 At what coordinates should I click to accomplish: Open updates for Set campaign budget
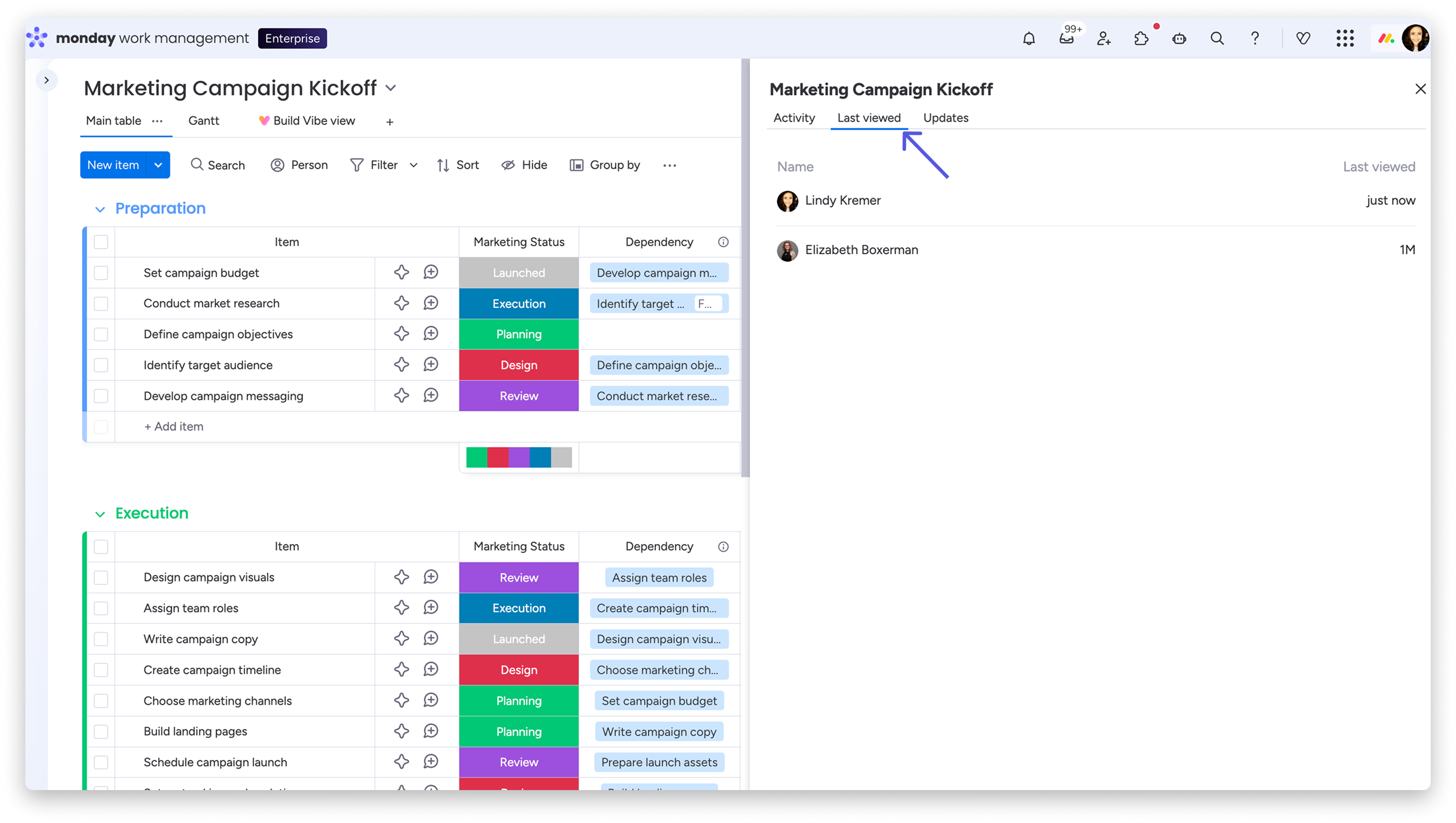click(430, 272)
